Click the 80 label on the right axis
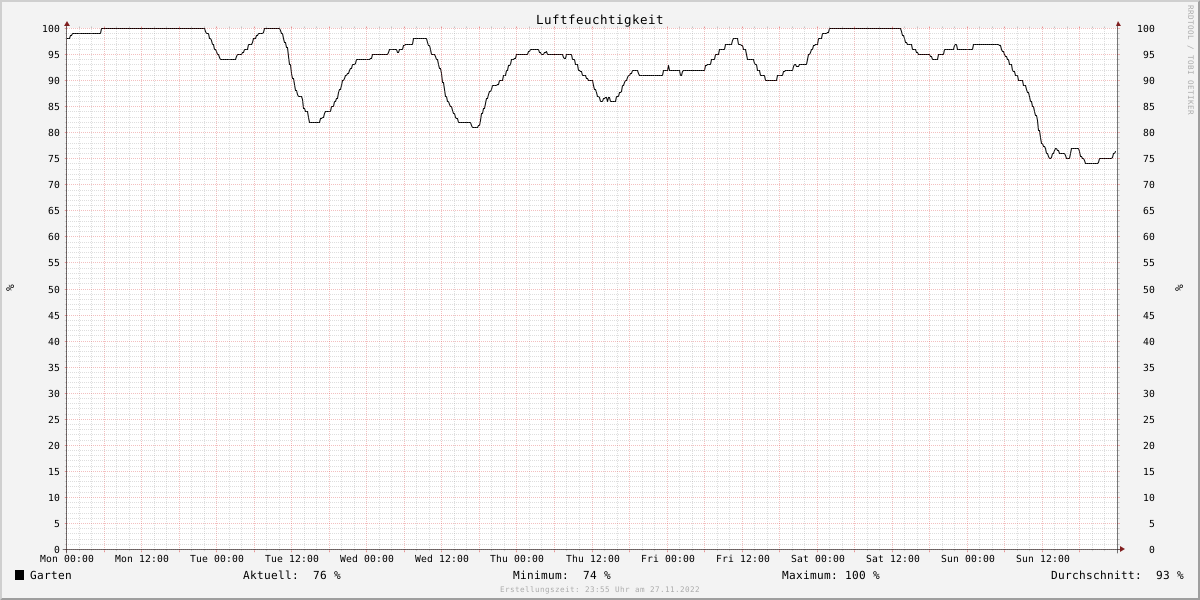 1149,132
